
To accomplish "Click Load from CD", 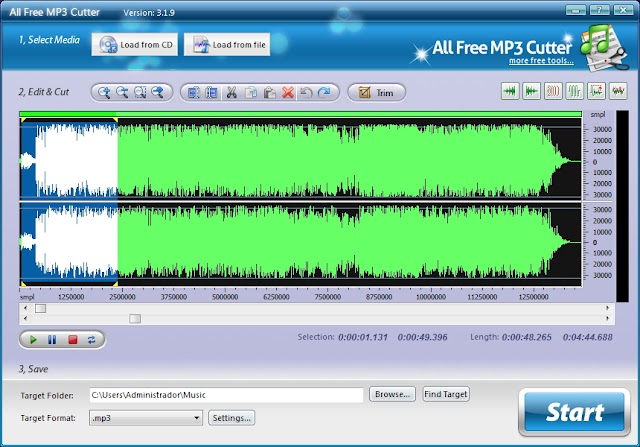I will 135,44.
